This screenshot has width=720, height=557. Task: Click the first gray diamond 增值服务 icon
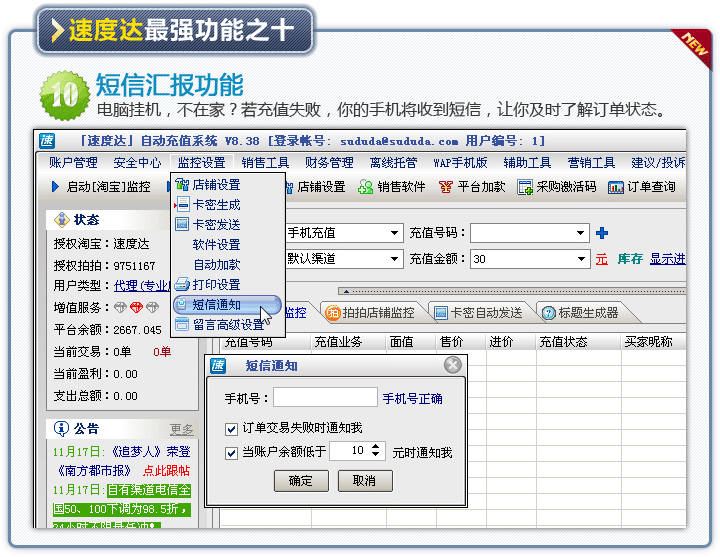coord(120,307)
